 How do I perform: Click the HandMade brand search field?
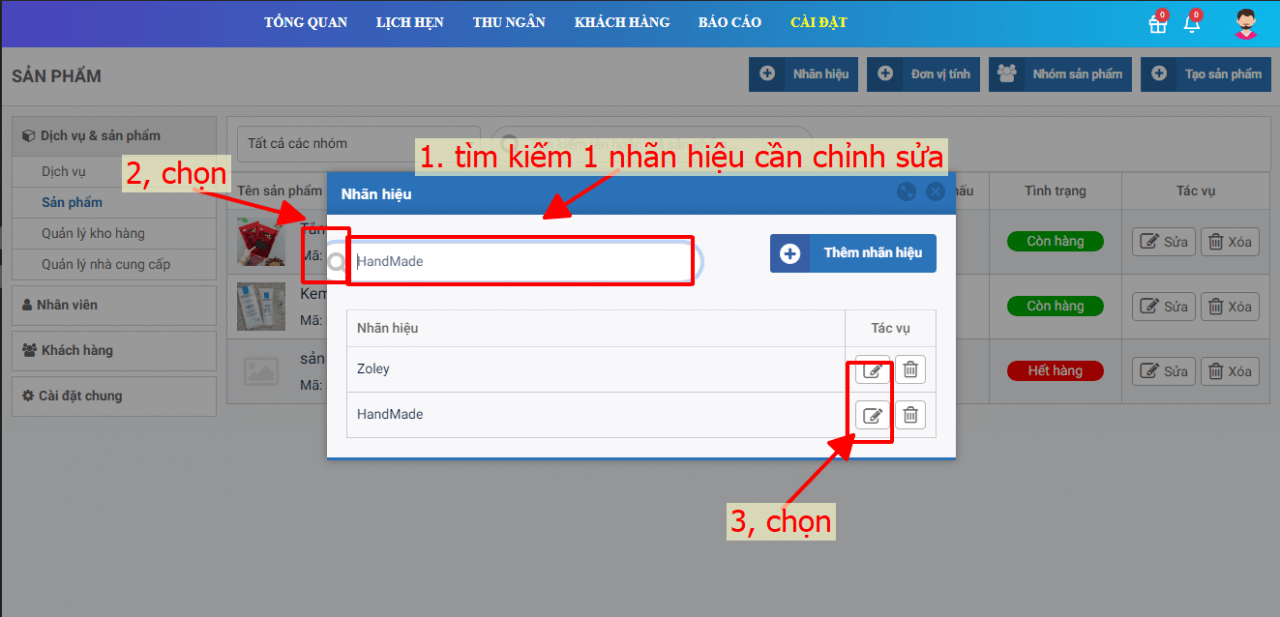click(x=520, y=261)
